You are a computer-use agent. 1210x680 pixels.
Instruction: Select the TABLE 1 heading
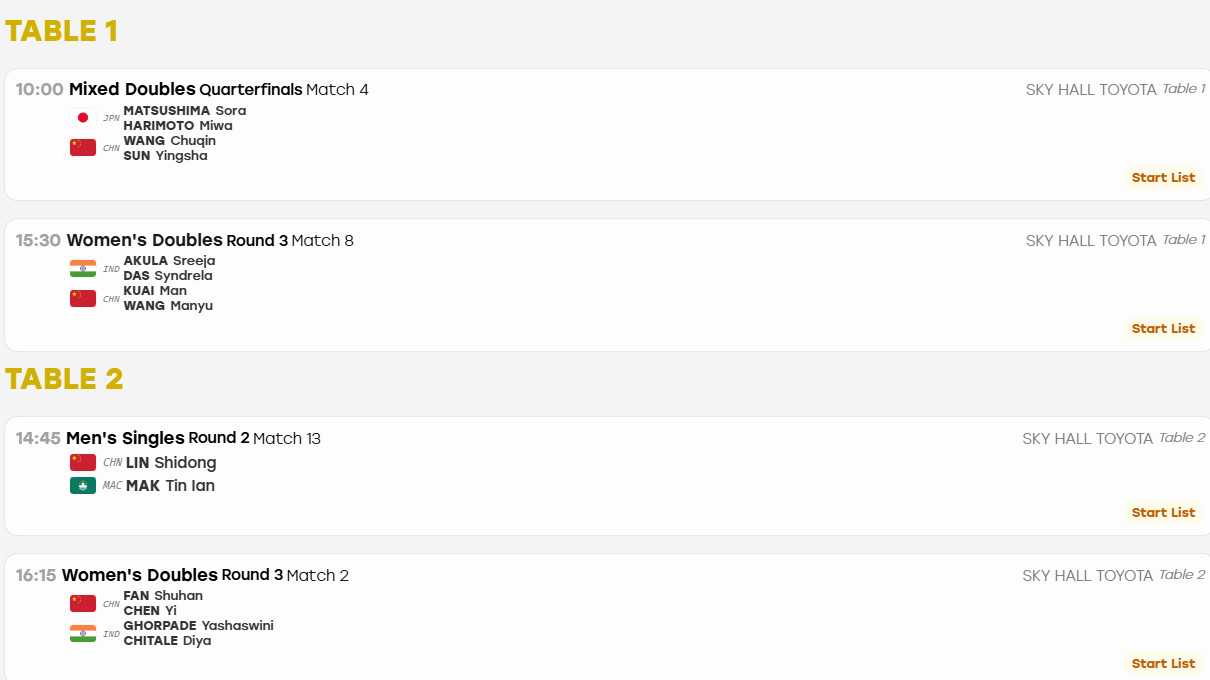coord(61,31)
